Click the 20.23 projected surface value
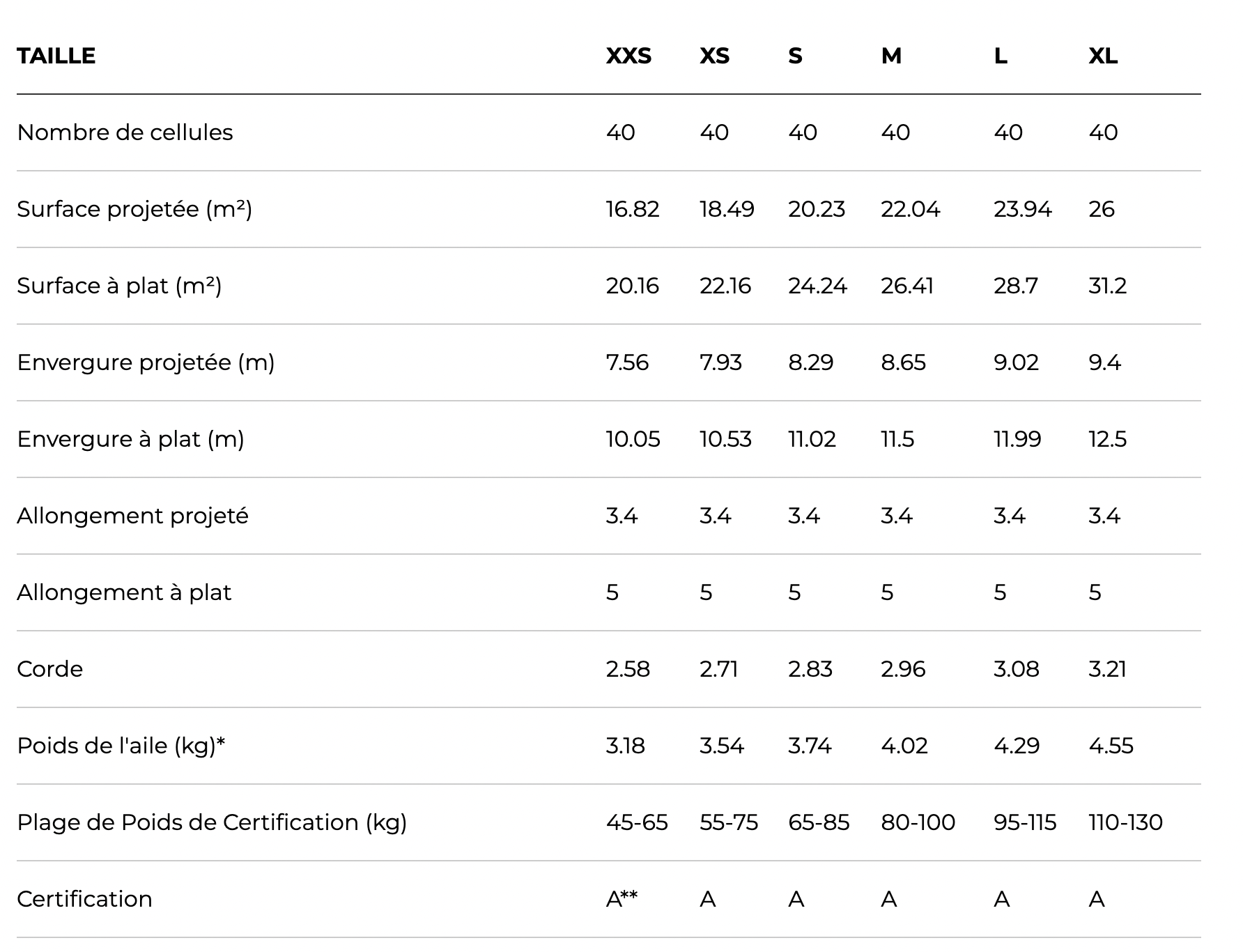 coord(817,209)
